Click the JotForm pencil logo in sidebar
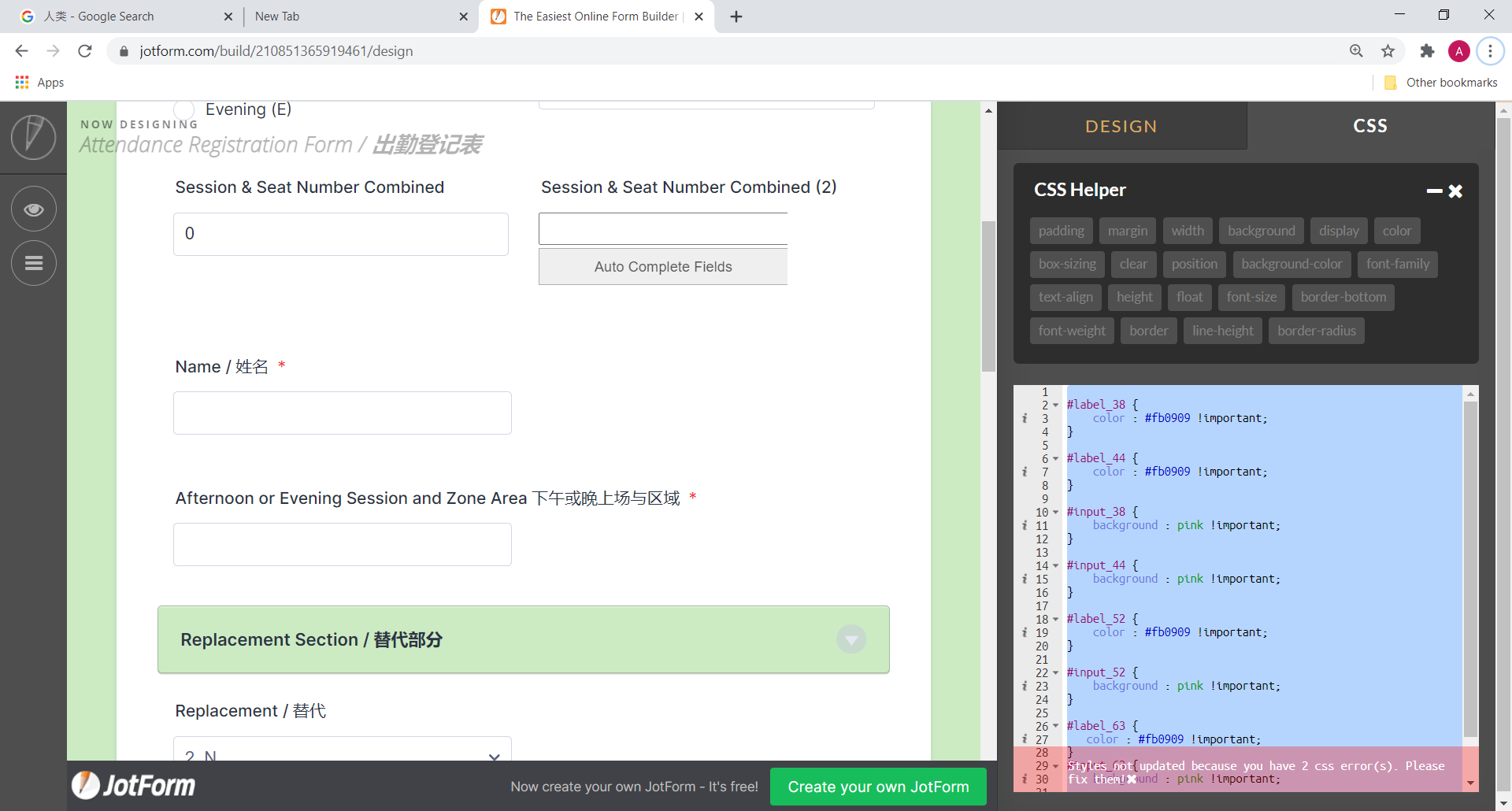 tap(33, 137)
